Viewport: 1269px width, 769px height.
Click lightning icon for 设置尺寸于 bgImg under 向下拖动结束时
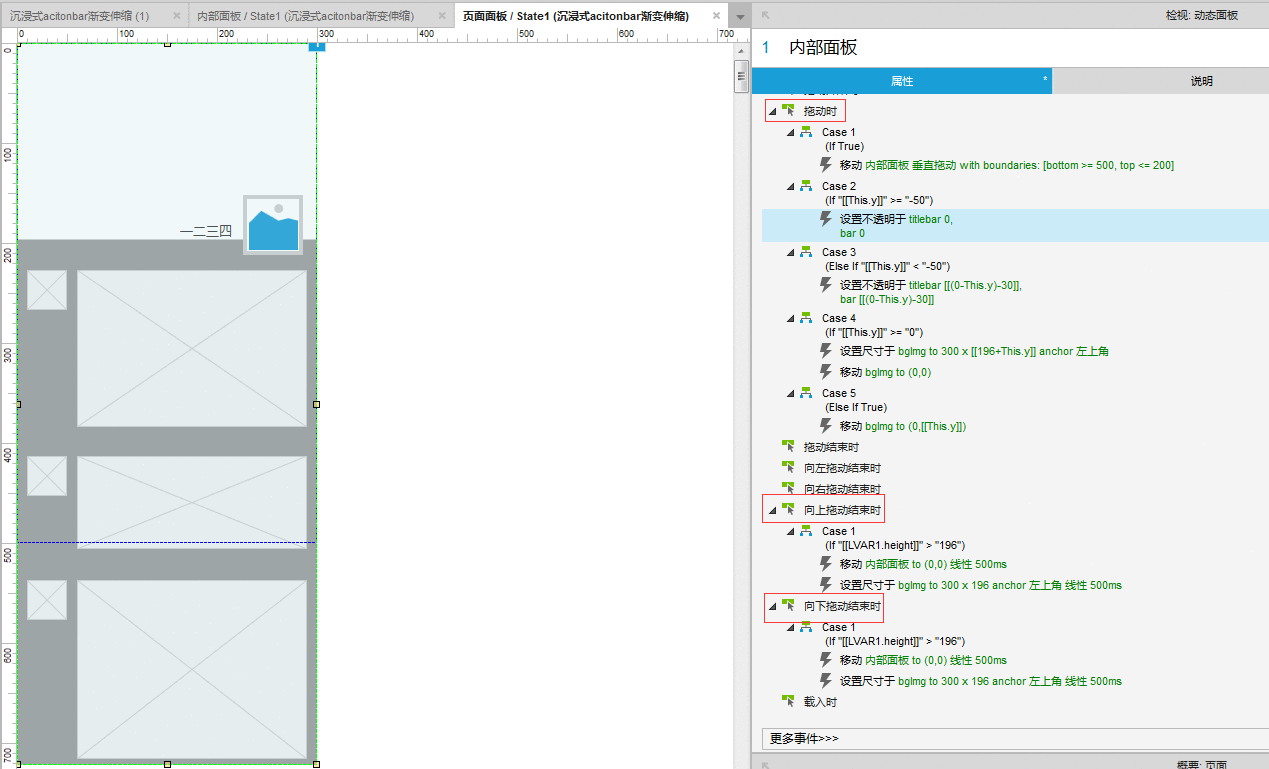tap(826, 680)
